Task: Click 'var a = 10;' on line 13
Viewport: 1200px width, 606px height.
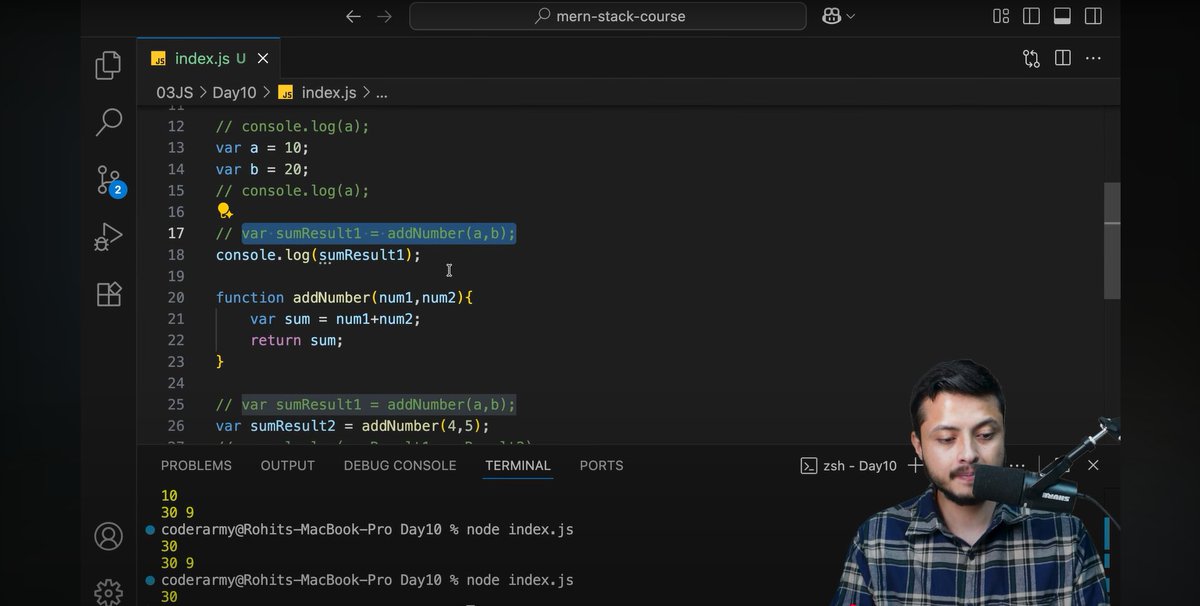Action: click(263, 147)
